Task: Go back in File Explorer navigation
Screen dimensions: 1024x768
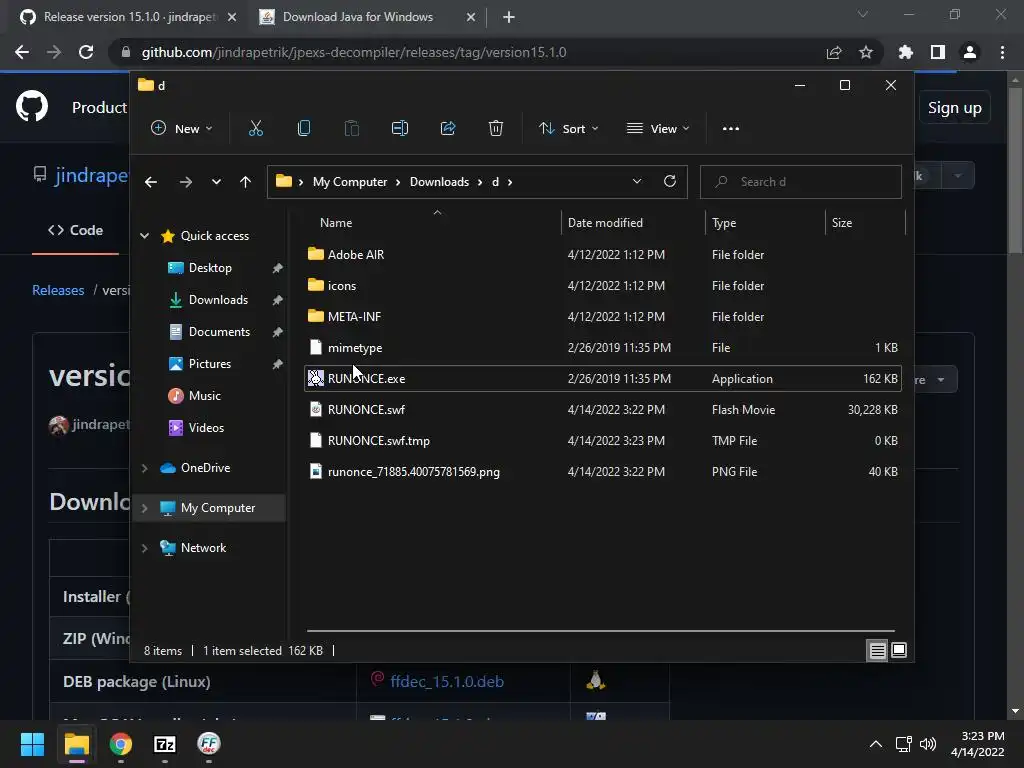Action: coord(151,182)
